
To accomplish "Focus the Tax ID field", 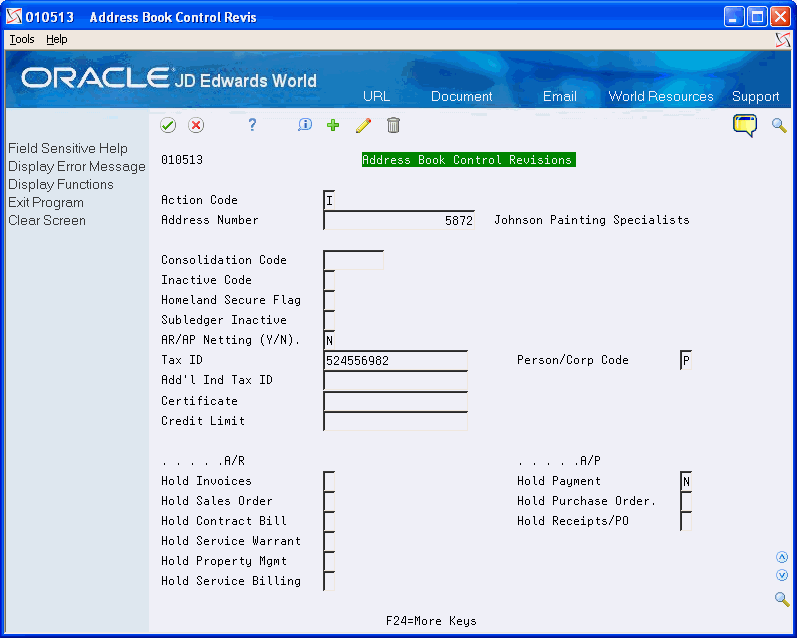I will pyautogui.click(x=395, y=360).
